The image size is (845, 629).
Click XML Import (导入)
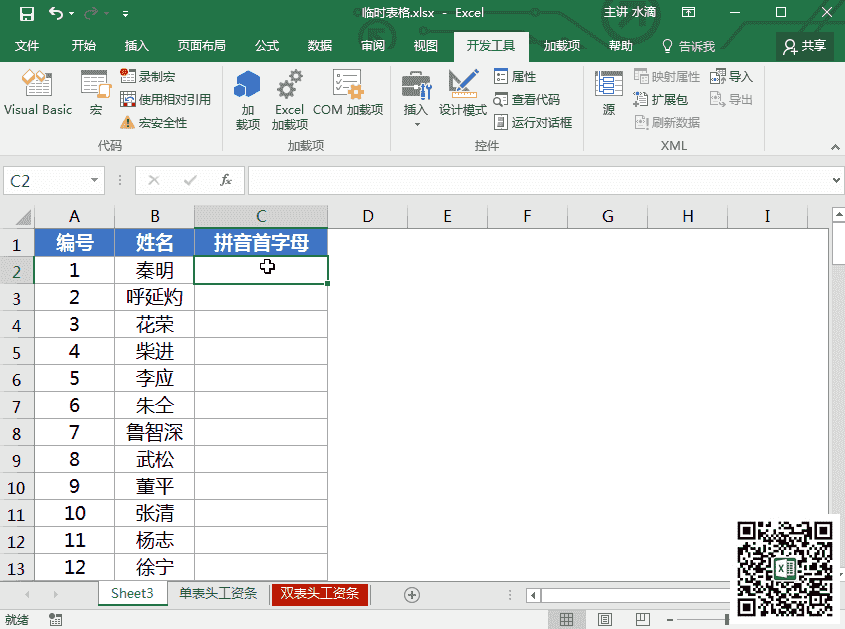coord(731,77)
